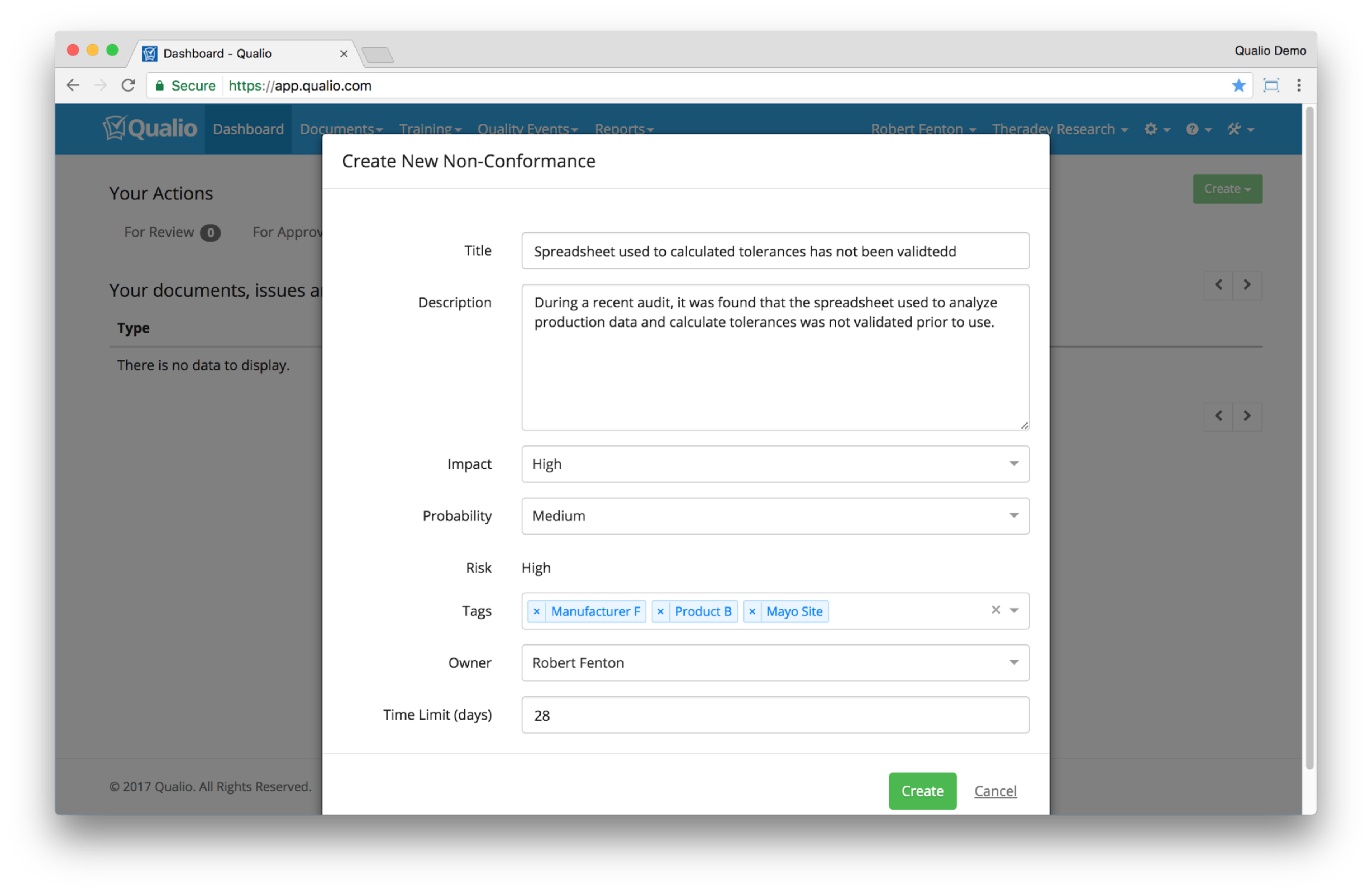
Task: Remove the Mayo Site tag
Action: coord(752,611)
